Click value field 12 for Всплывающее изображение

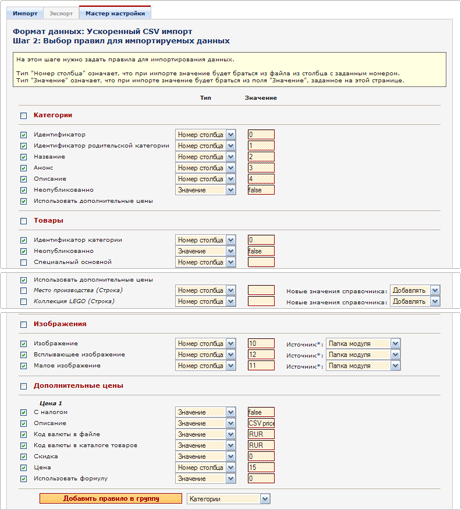pyautogui.click(x=261, y=354)
